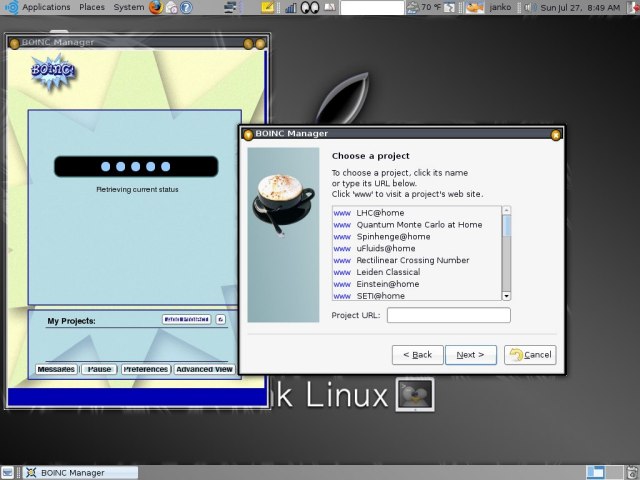Screen dimensions: 640x480
Task: Open the dictionary book applet icon
Action: 330,7
